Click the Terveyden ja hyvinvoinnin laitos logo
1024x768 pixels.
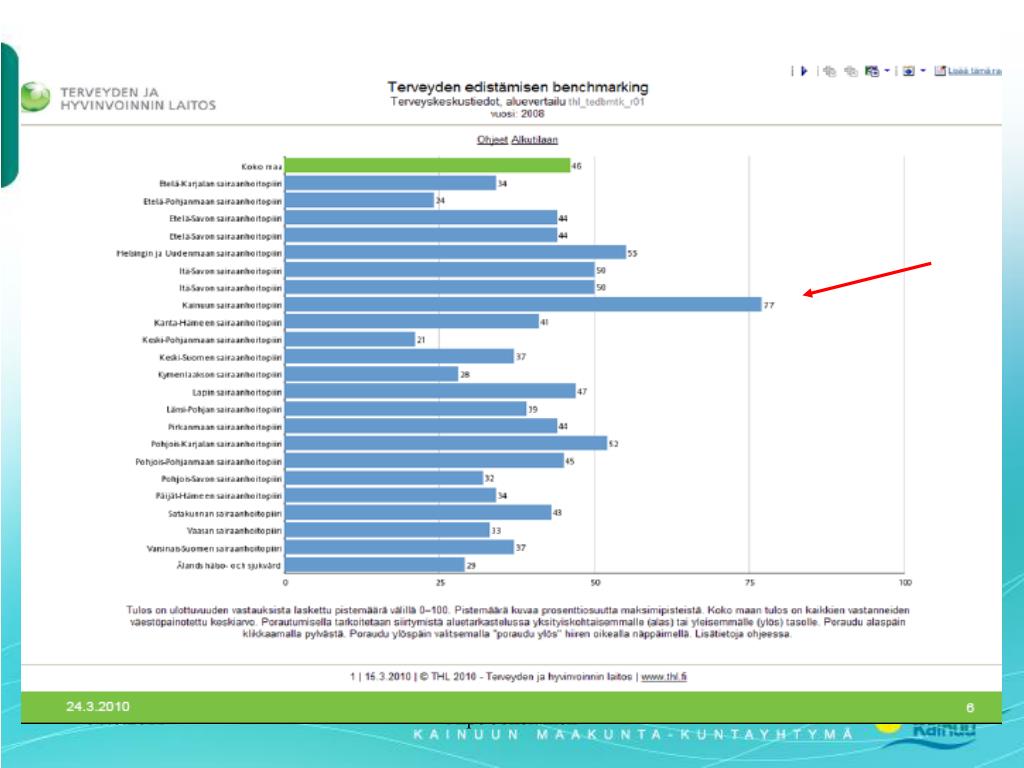pyautogui.click(x=118, y=98)
